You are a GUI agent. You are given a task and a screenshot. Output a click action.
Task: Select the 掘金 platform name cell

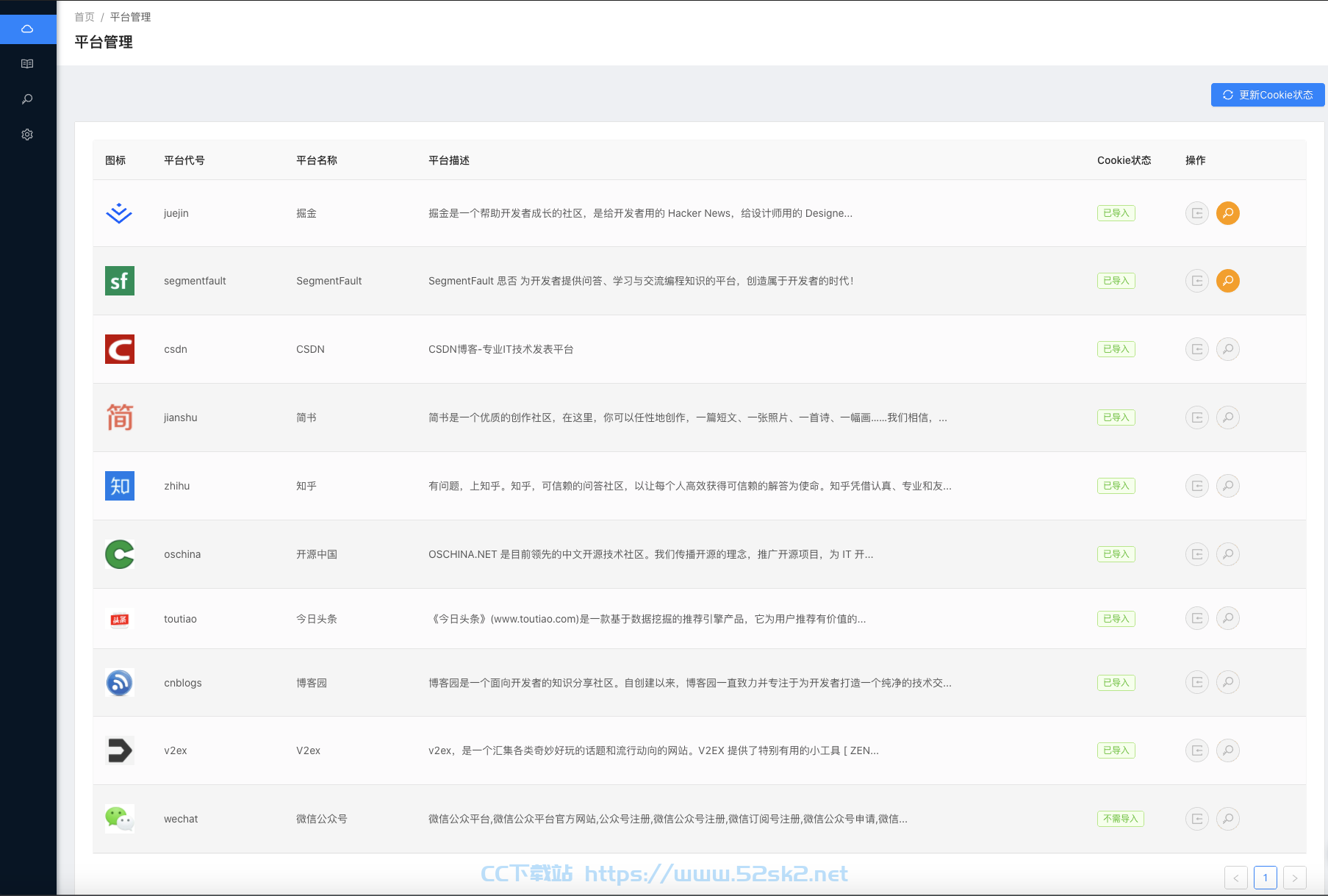coord(306,213)
